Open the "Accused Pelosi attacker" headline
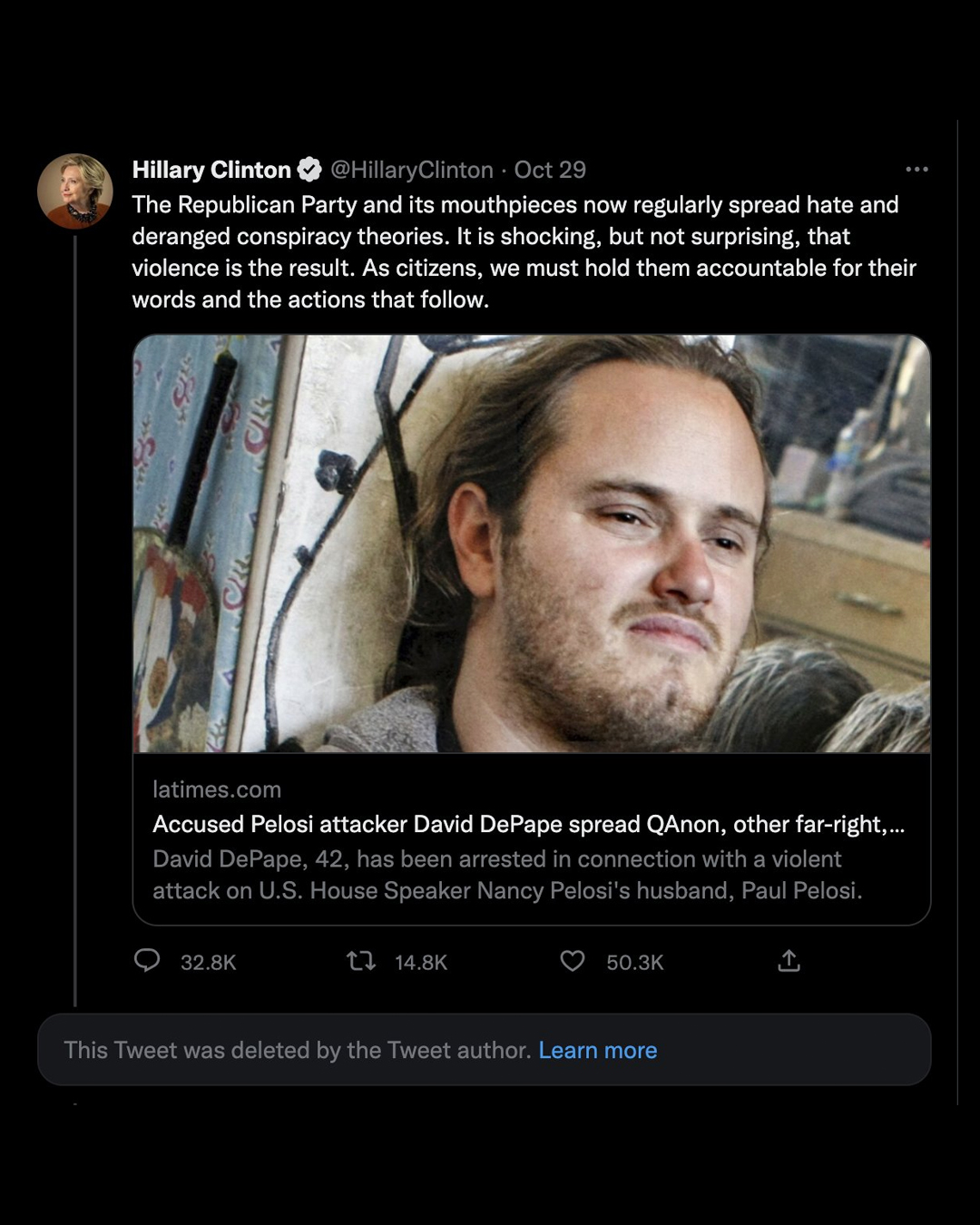 click(x=528, y=824)
